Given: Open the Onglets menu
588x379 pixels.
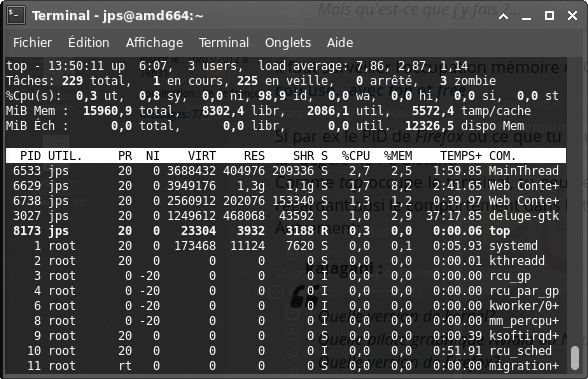Looking at the screenshot, I should point(288,43).
